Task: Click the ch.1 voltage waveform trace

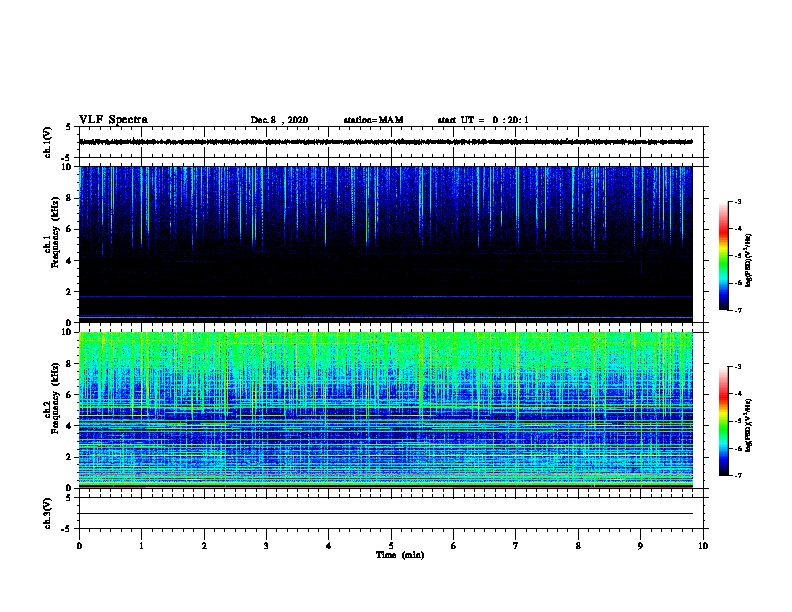Action: click(x=386, y=142)
